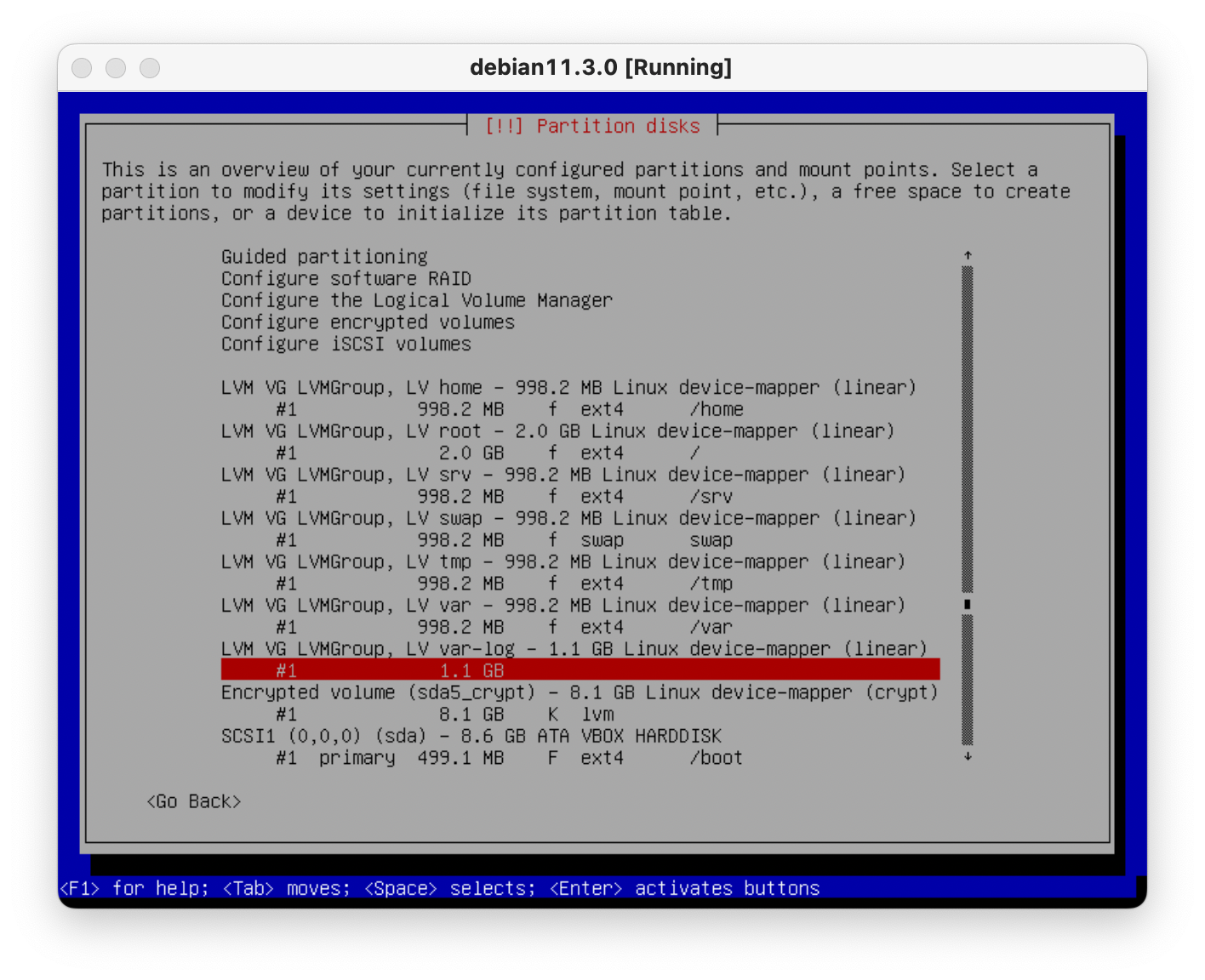Image resolution: width=1205 pixels, height=980 pixels.
Task: Select the 8.1 GB lvm encrypted partition
Action: coord(444,715)
